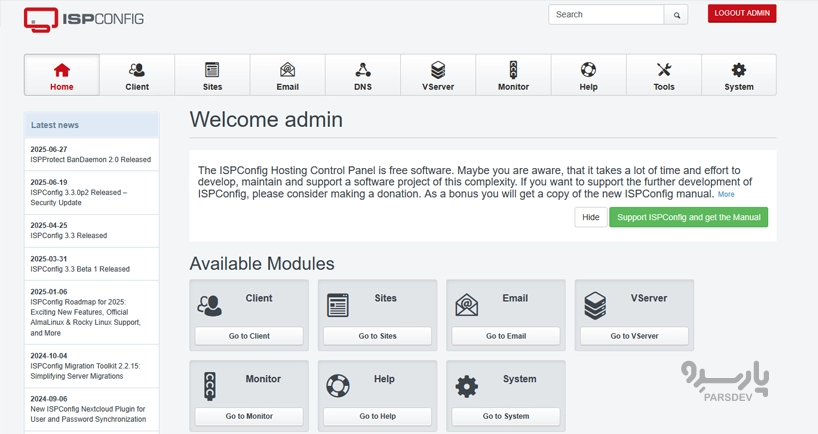The width and height of the screenshot is (818, 434).
Task: Focus the Search input field
Action: [606, 15]
